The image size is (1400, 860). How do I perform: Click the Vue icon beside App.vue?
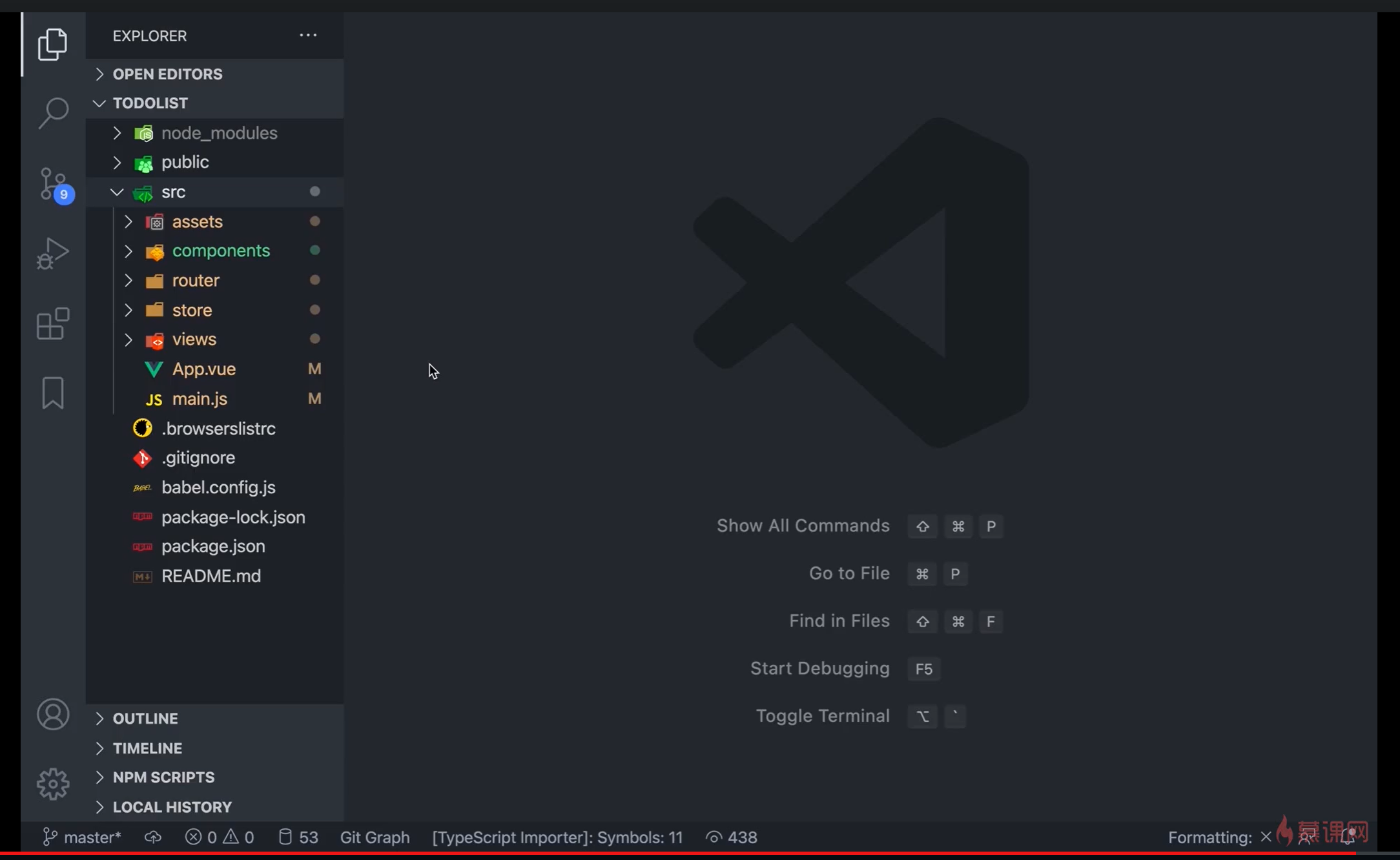click(154, 369)
